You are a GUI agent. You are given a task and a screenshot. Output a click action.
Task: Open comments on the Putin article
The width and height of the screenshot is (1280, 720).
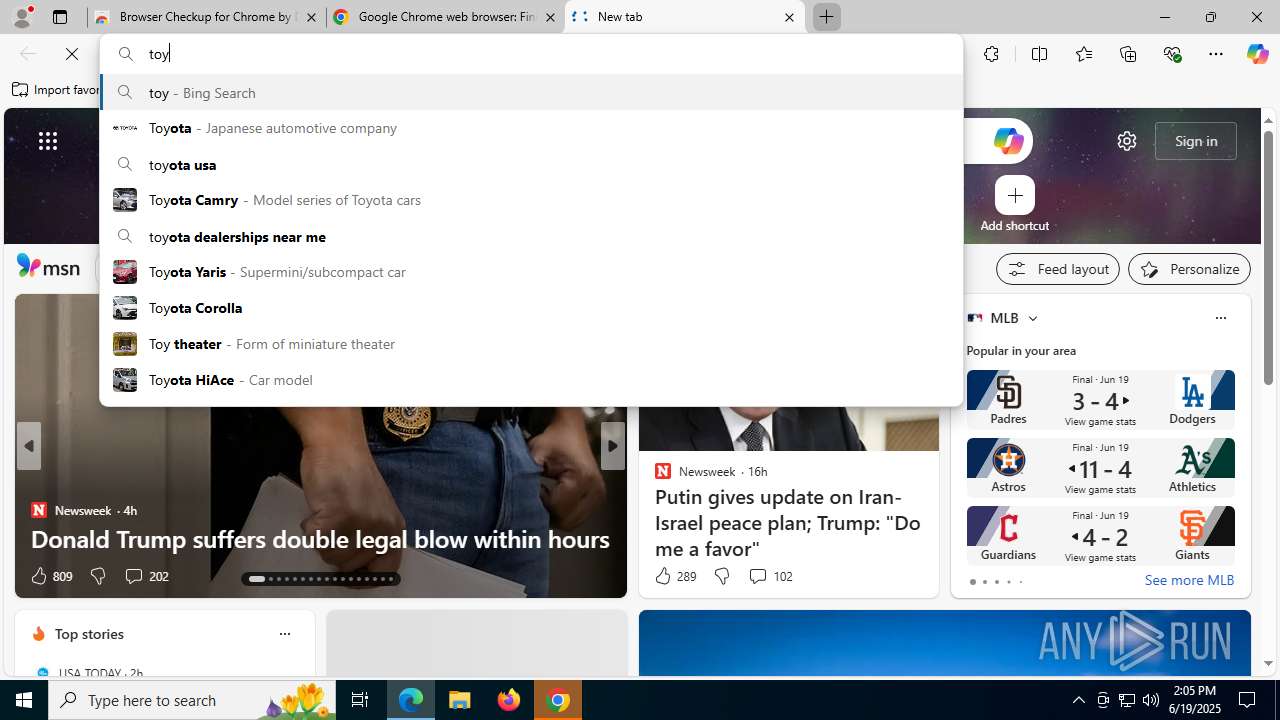click(770, 576)
